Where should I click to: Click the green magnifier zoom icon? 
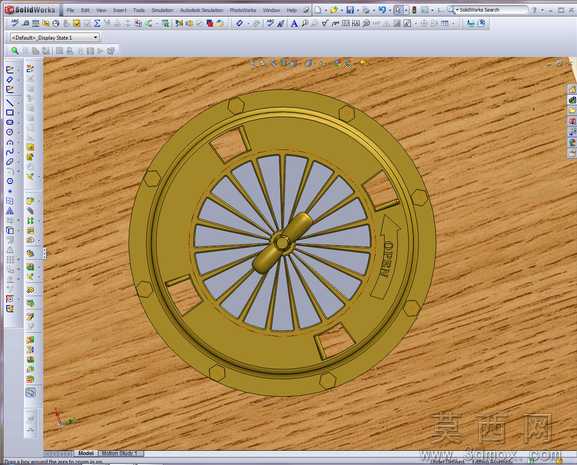point(15,51)
